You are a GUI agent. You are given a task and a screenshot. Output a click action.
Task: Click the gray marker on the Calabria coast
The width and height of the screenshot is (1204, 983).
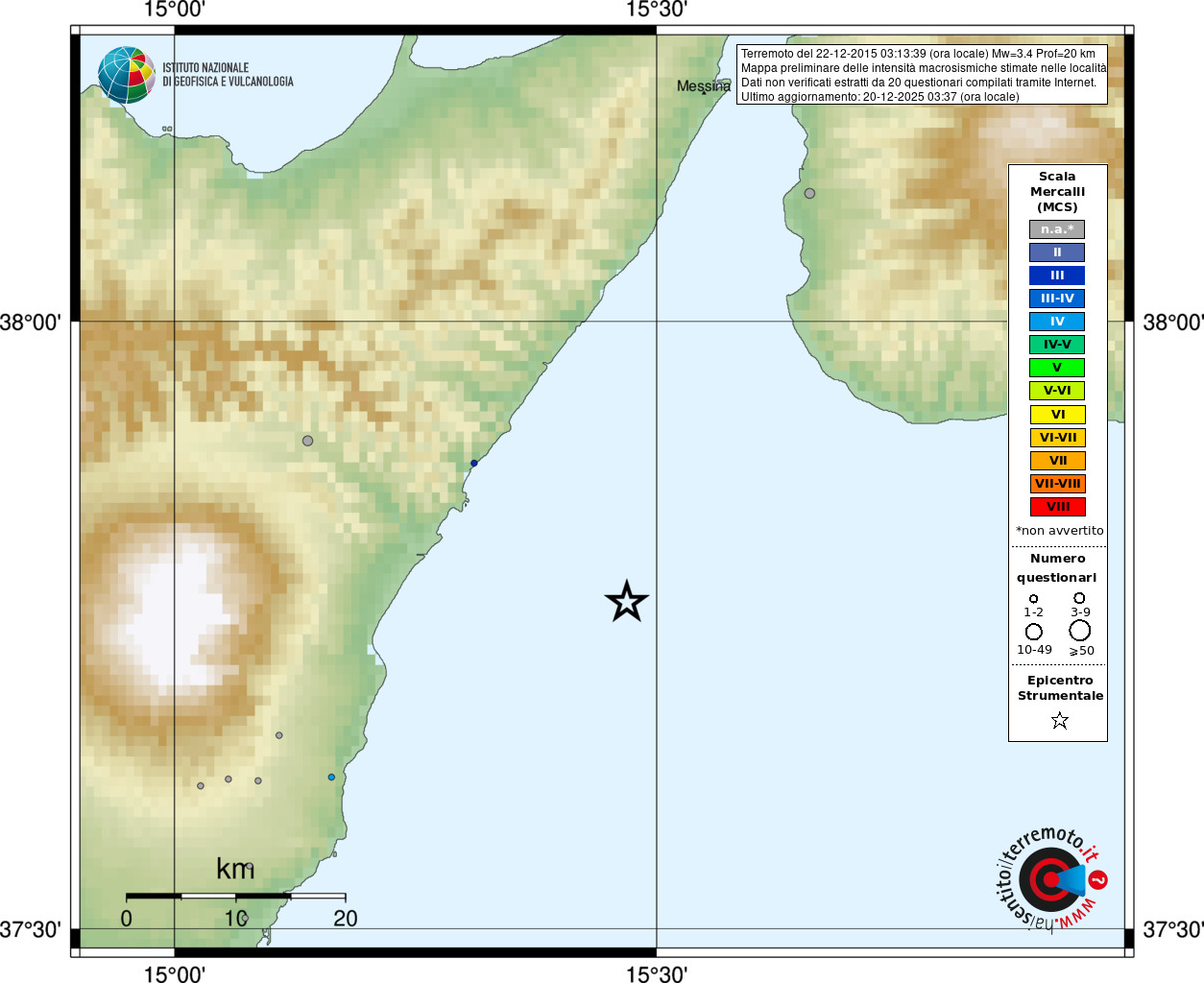(x=809, y=193)
